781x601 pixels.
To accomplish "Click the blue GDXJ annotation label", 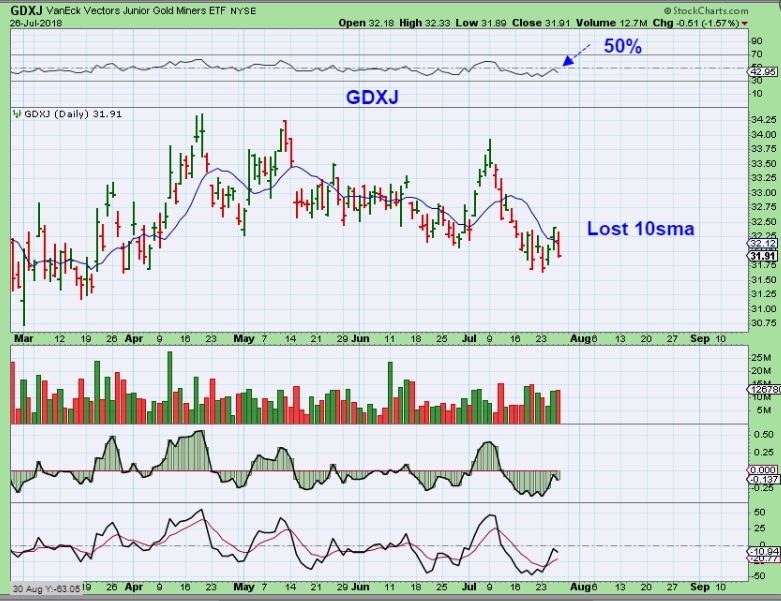I will [372, 97].
